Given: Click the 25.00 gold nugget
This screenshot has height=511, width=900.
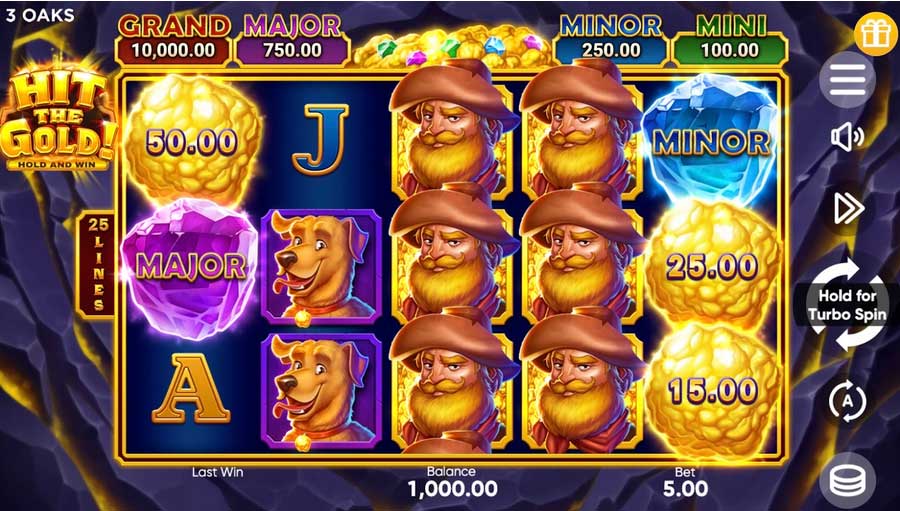Looking at the screenshot, I should click(x=712, y=266).
